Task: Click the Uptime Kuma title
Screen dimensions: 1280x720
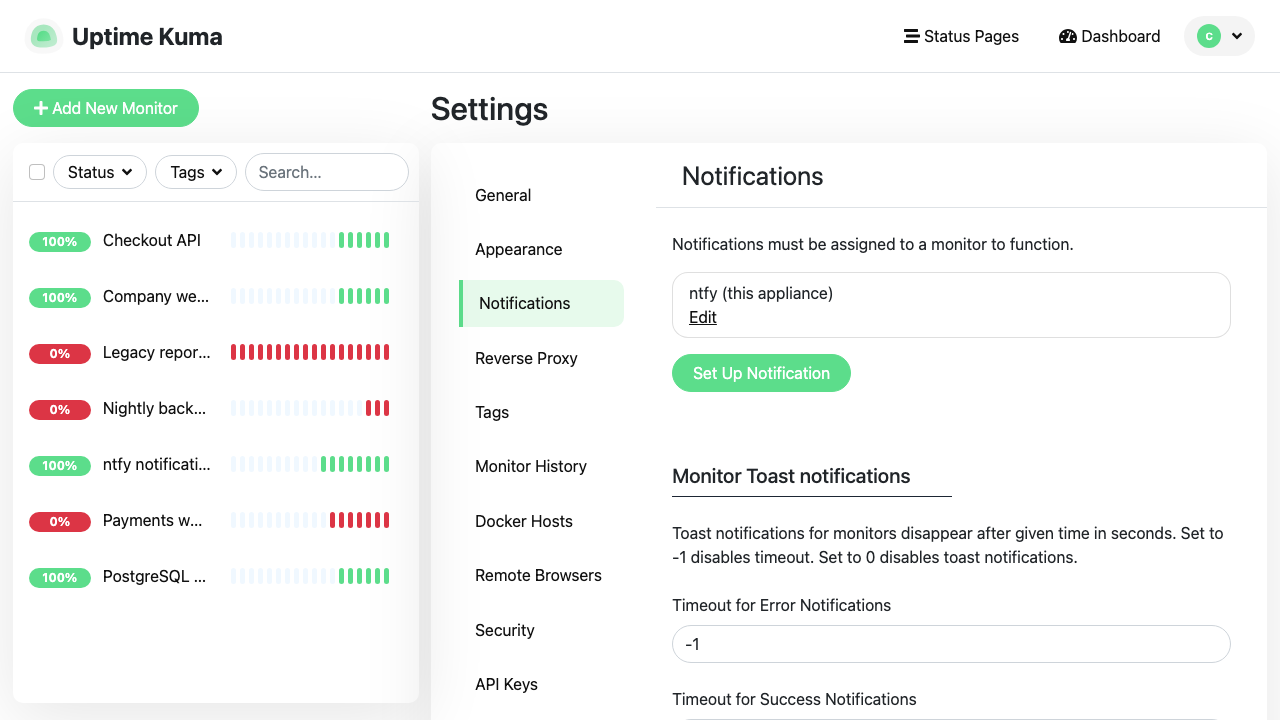Action: tap(147, 37)
